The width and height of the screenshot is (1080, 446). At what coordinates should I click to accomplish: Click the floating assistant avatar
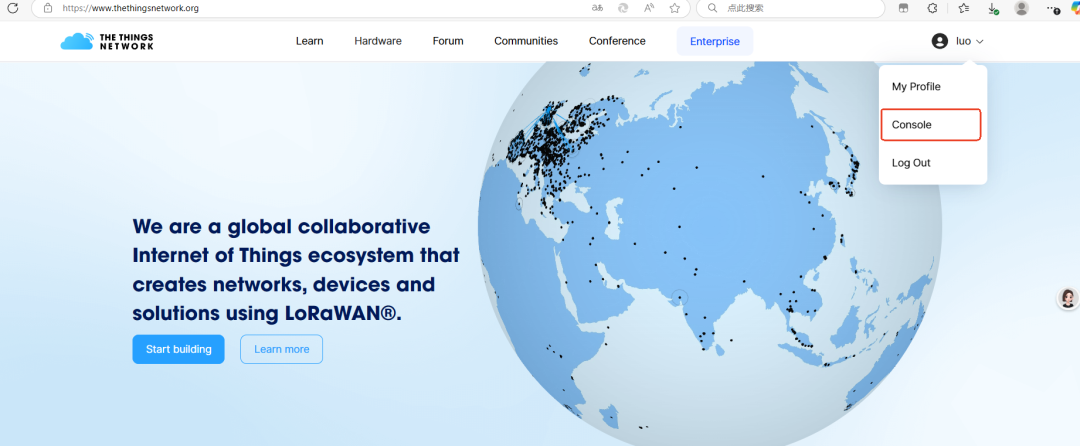point(1068,298)
